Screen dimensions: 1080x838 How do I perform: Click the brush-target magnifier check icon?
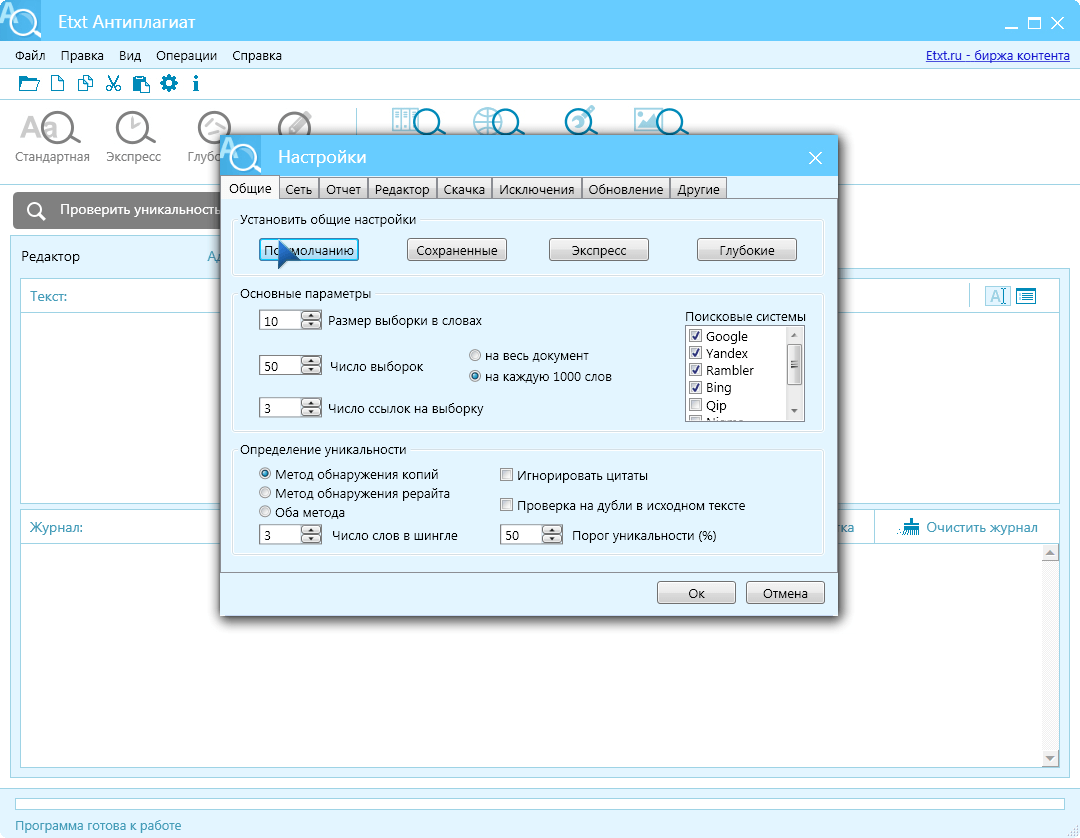[x=581, y=121]
